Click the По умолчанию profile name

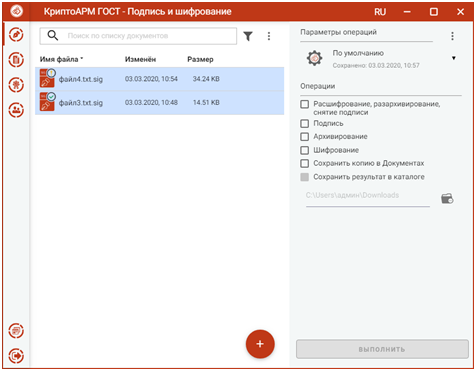pyautogui.click(x=358, y=53)
